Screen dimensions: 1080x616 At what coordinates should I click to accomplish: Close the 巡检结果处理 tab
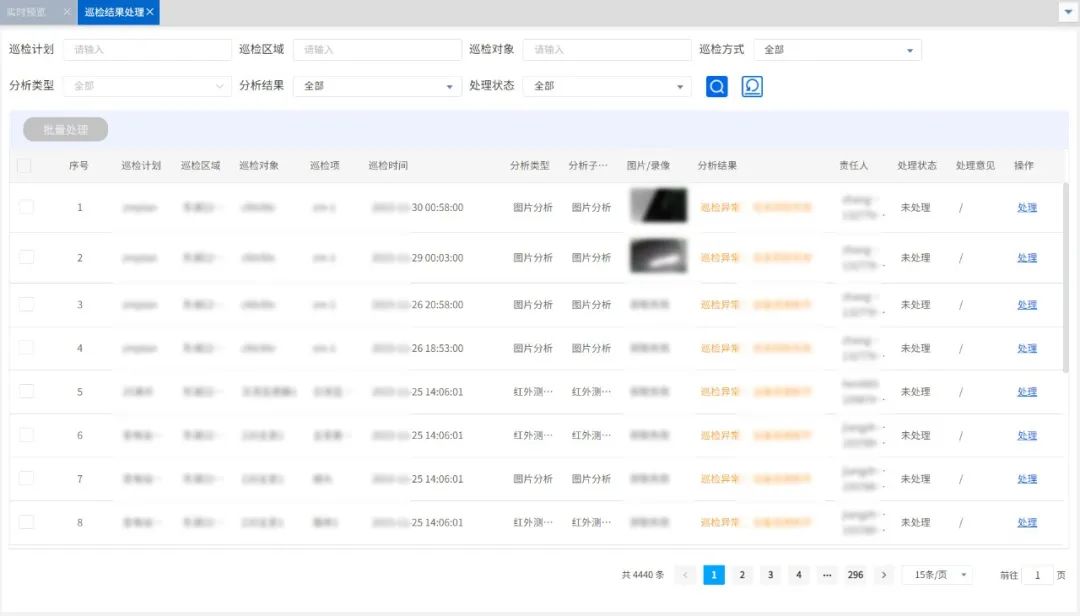tap(148, 12)
